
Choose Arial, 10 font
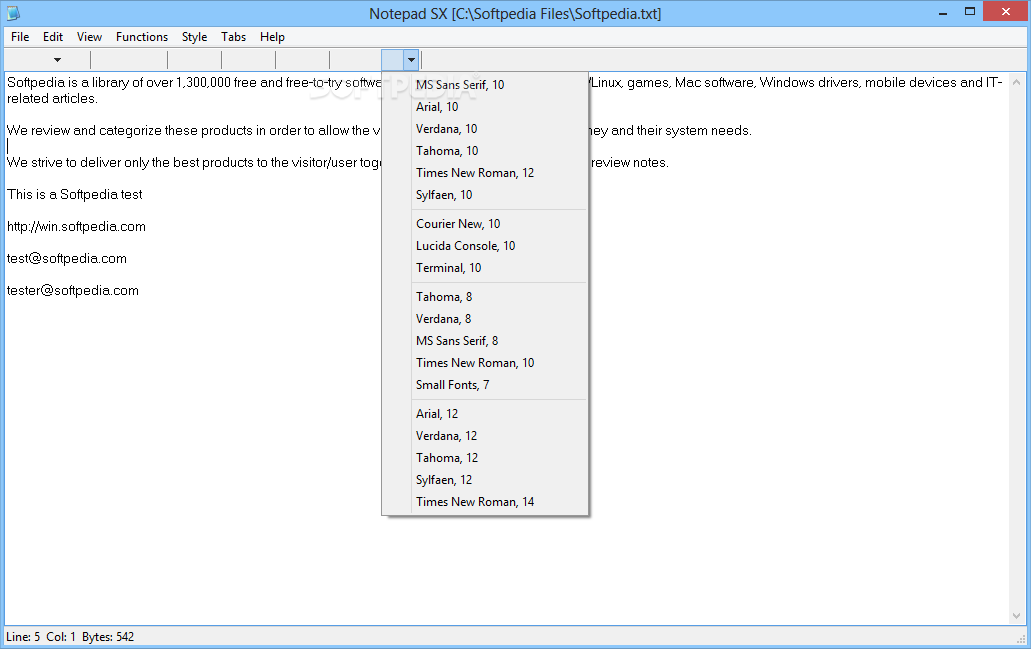[485, 107]
